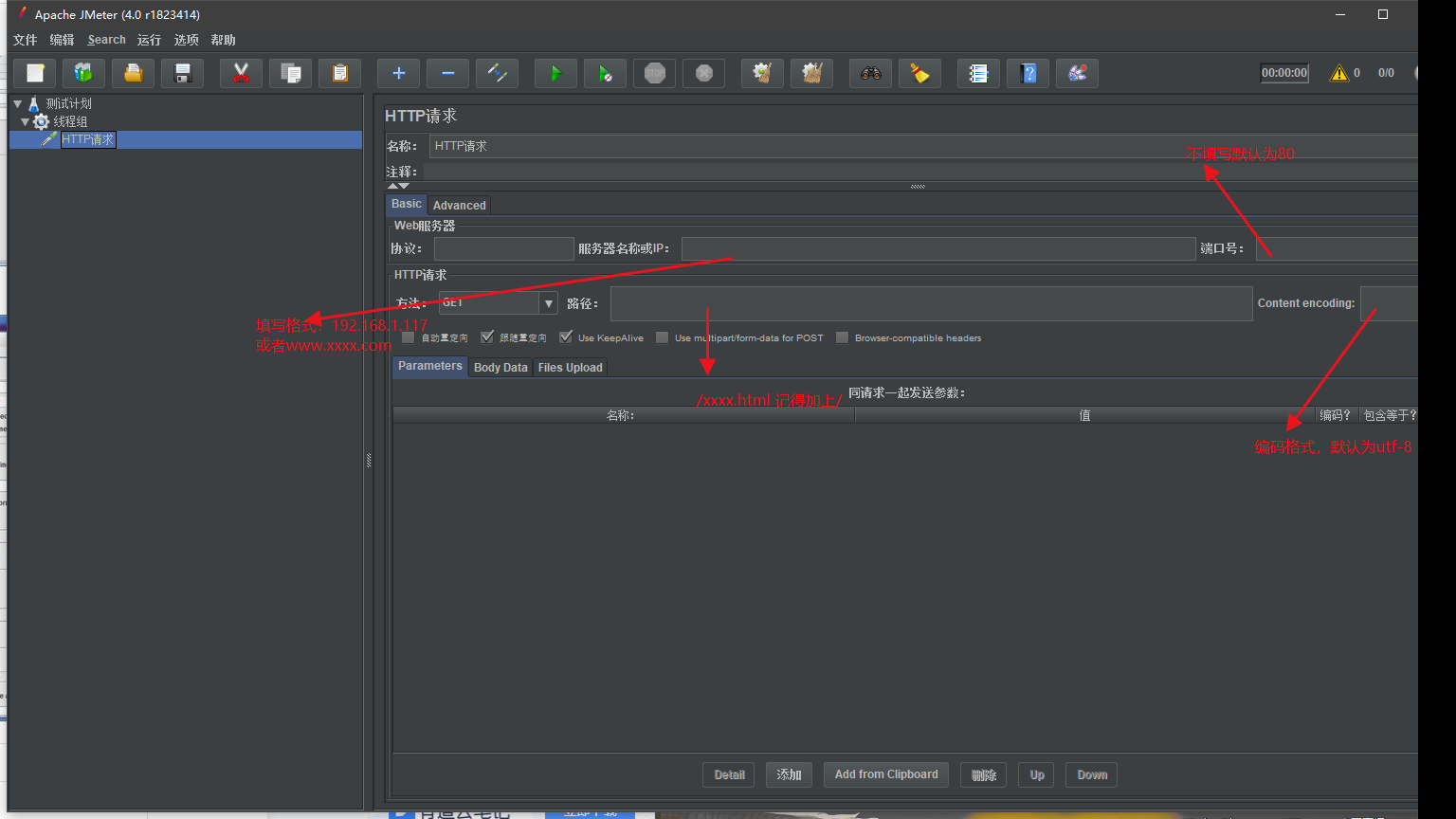Clear all results with double broom icon
1456x819 pixels.
click(812, 73)
